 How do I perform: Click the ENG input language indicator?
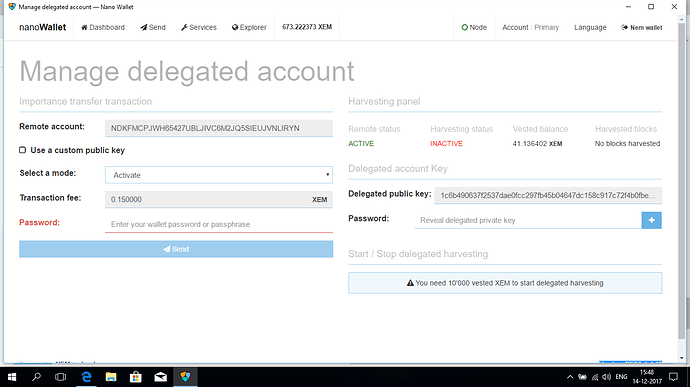pos(621,377)
